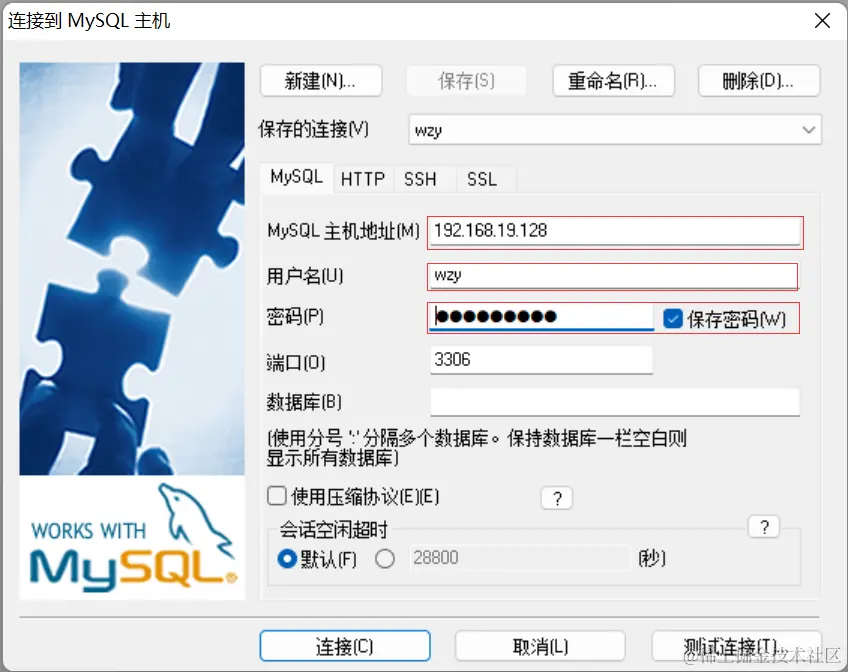848x672 pixels.
Task: Focus the MySQL 主机地址 field with 192.168.19.128
Action: [615, 231]
